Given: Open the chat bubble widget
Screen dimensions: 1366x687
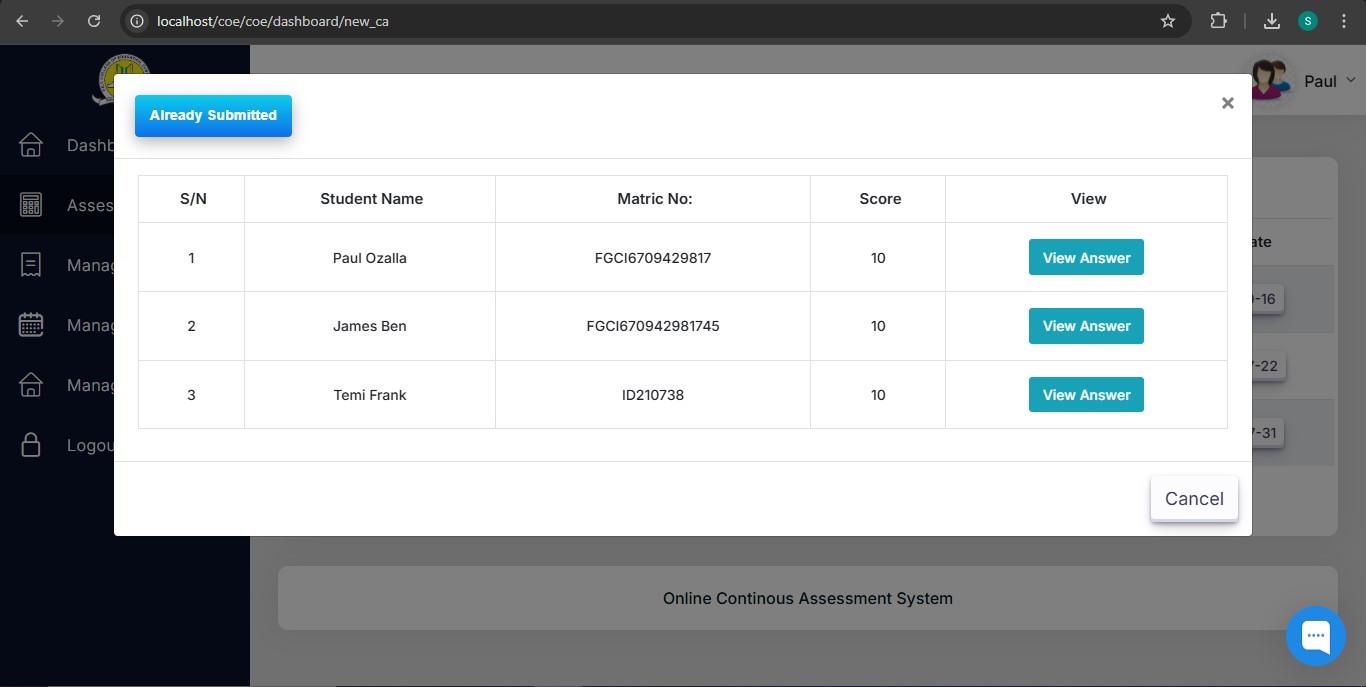Looking at the screenshot, I should click(1315, 636).
